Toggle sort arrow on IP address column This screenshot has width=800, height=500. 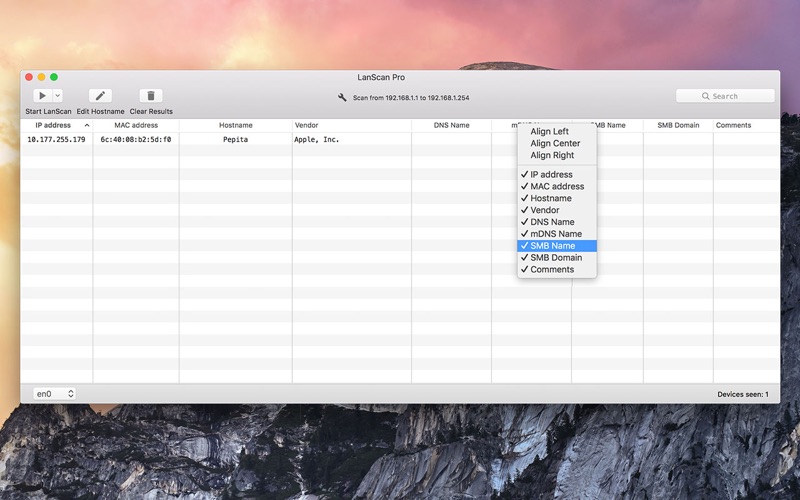tap(86, 126)
